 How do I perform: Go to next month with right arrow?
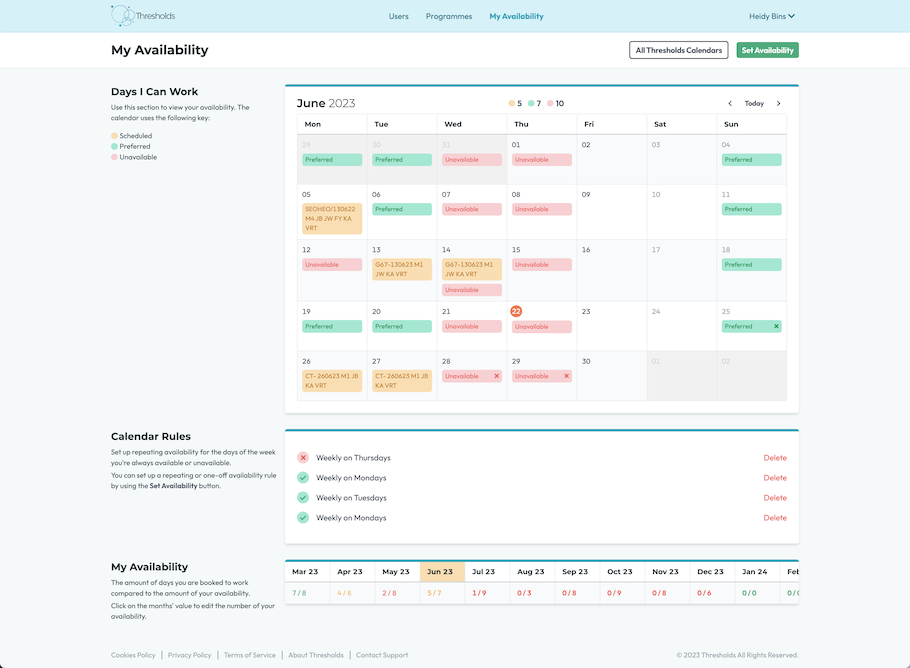click(x=779, y=103)
